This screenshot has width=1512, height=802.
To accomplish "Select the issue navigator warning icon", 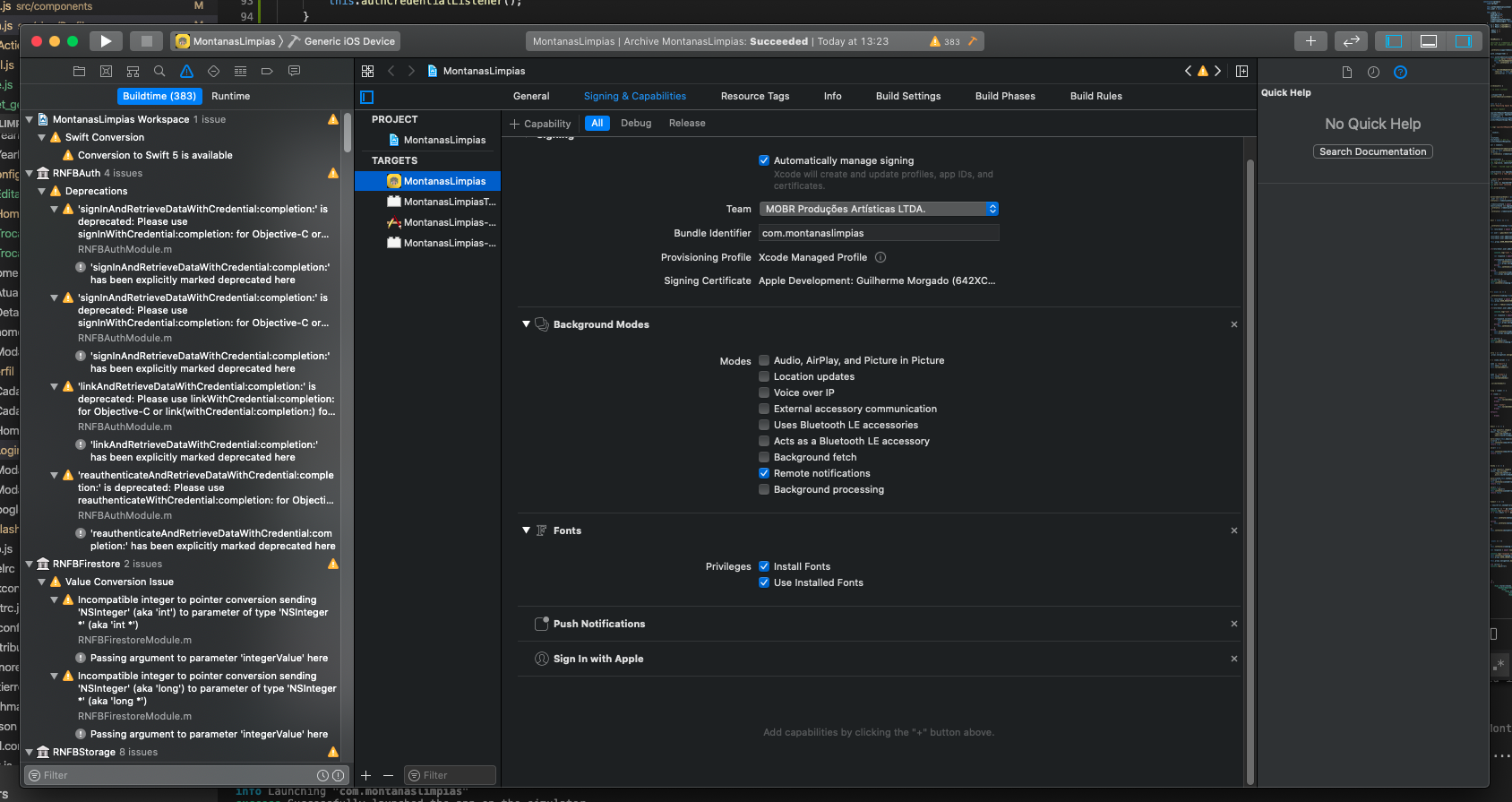I will (186, 71).
